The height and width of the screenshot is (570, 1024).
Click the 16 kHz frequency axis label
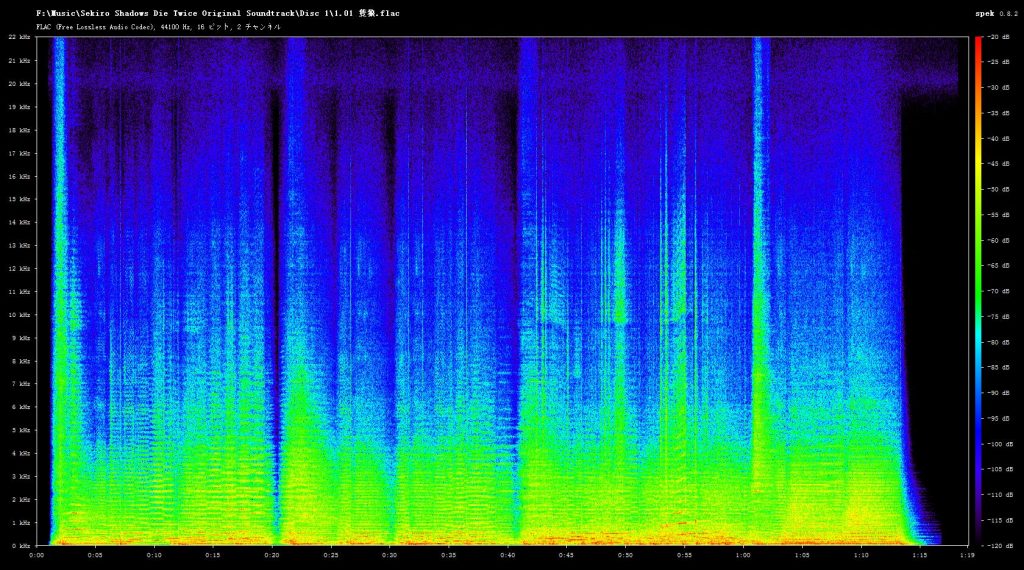(x=20, y=176)
